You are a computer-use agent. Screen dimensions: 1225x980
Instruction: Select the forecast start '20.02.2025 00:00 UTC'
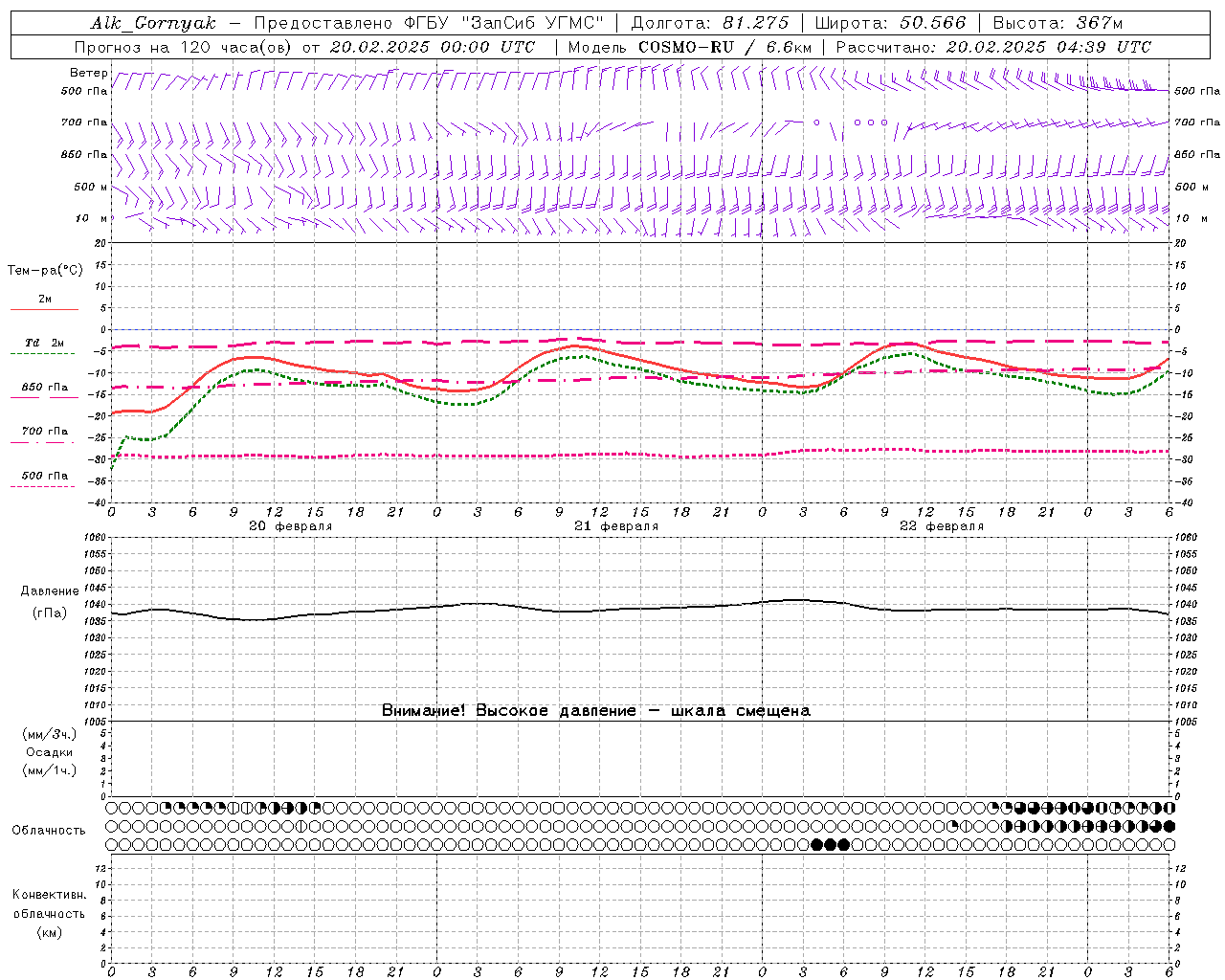[x=433, y=47]
